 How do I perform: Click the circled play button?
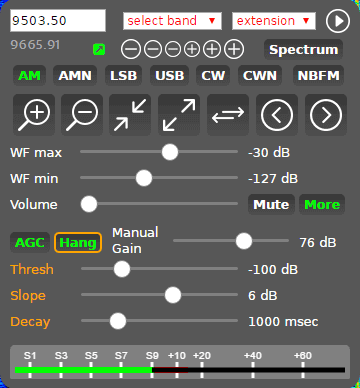[x=338, y=21]
